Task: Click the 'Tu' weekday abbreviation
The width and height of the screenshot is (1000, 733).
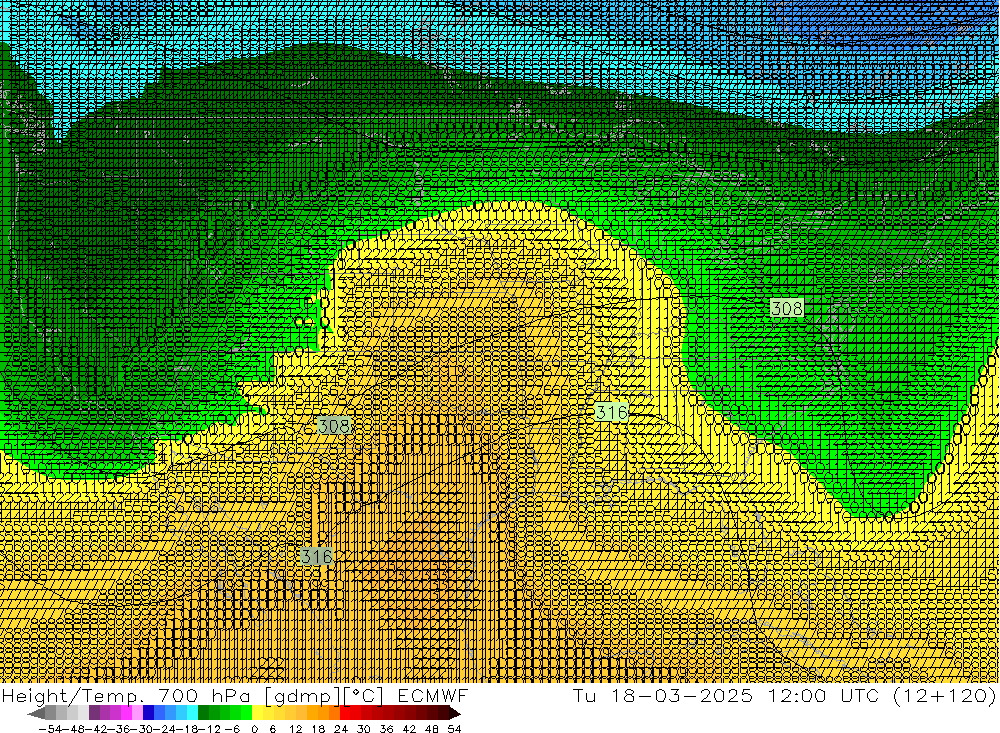Action: [585, 696]
